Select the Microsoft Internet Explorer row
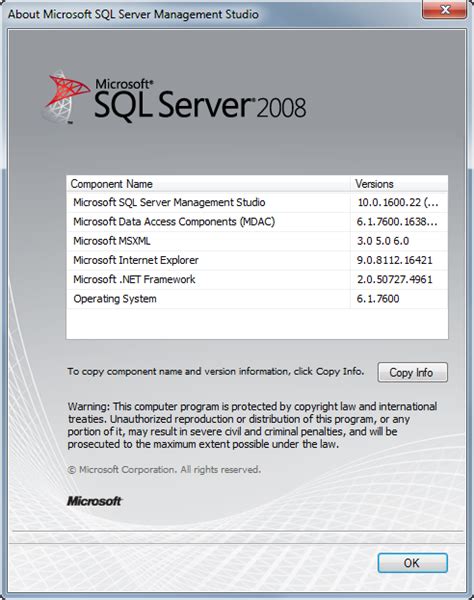474x600 pixels. click(257, 260)
